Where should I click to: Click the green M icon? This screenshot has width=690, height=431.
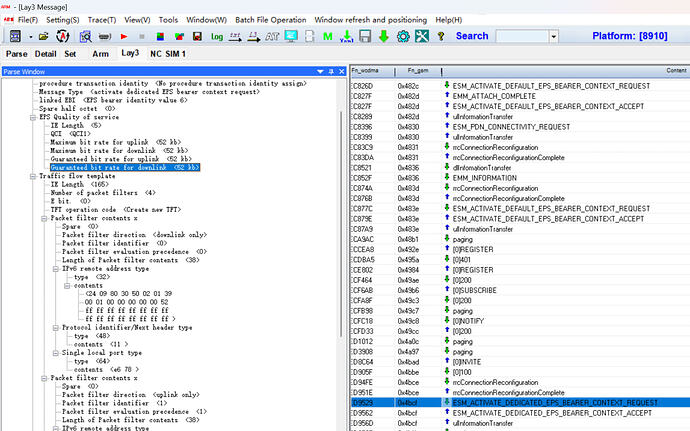327,37
